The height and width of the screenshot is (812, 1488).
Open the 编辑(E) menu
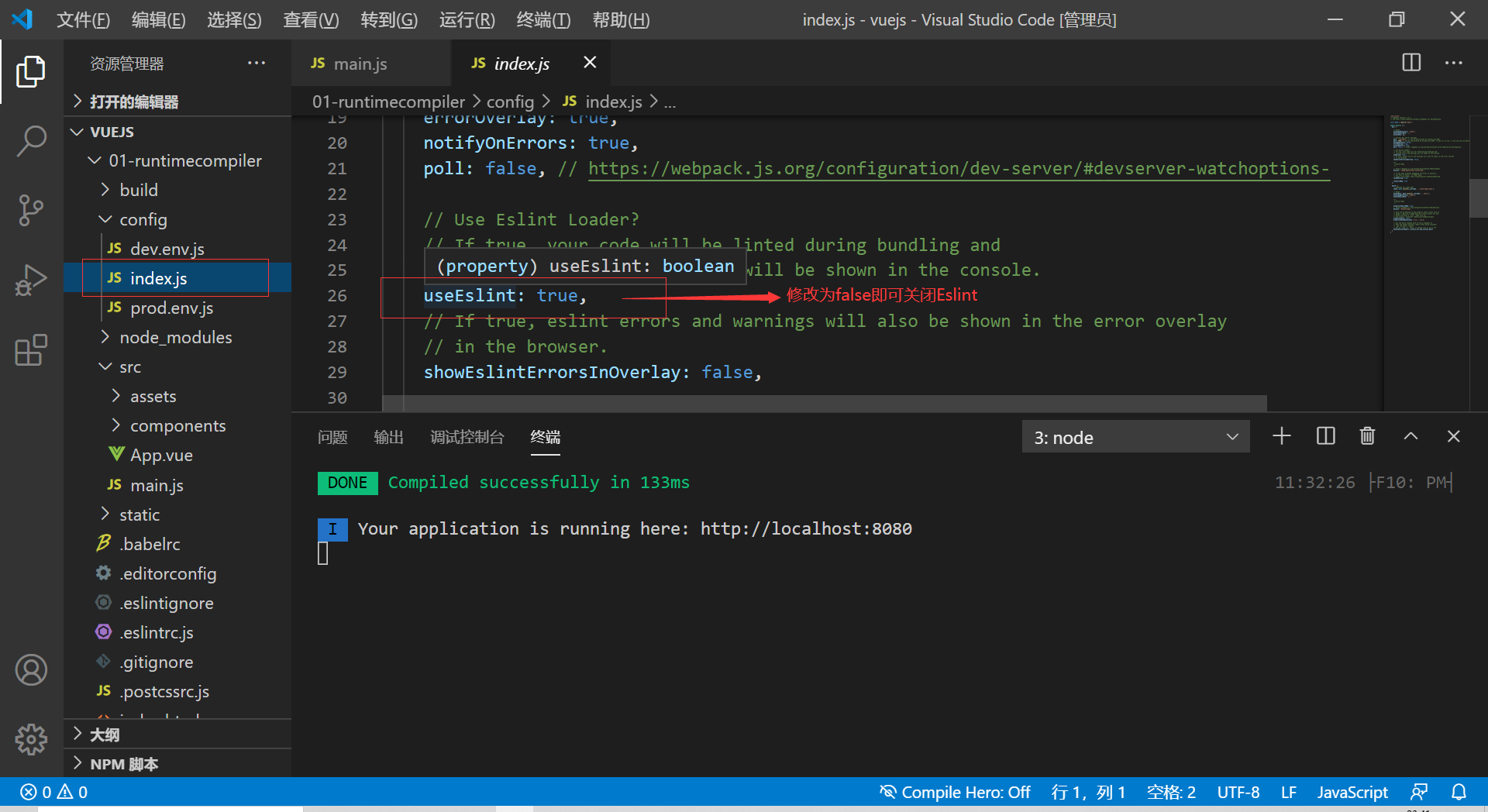click(x=159, y=19)
